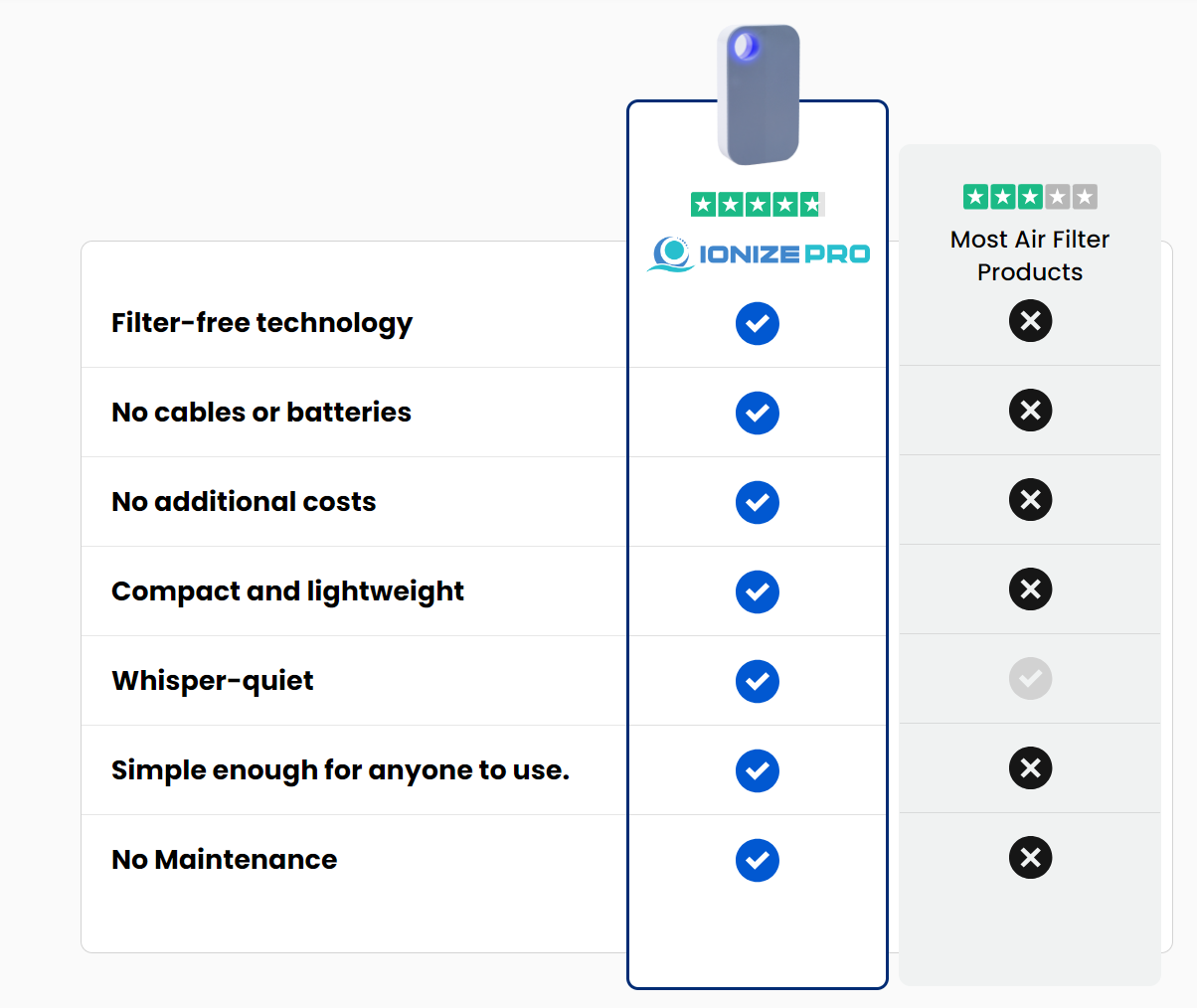1197x1008 pixels.
Task: Click the five-star rating above Ionize Pro
Action: point(758,205)
